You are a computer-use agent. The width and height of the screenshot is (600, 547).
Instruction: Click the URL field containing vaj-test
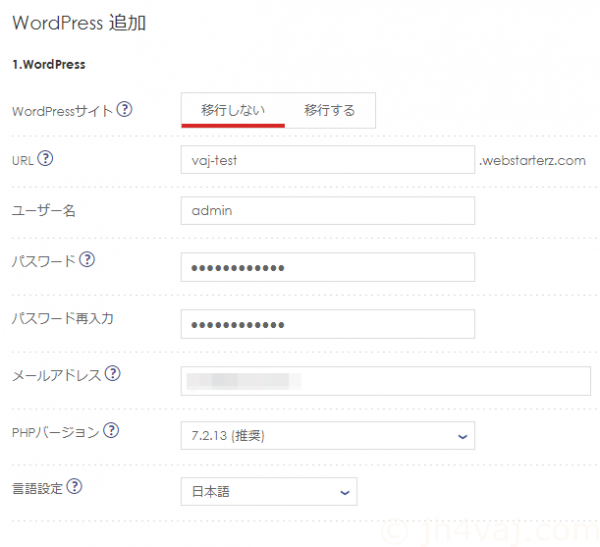coord(328,160)
